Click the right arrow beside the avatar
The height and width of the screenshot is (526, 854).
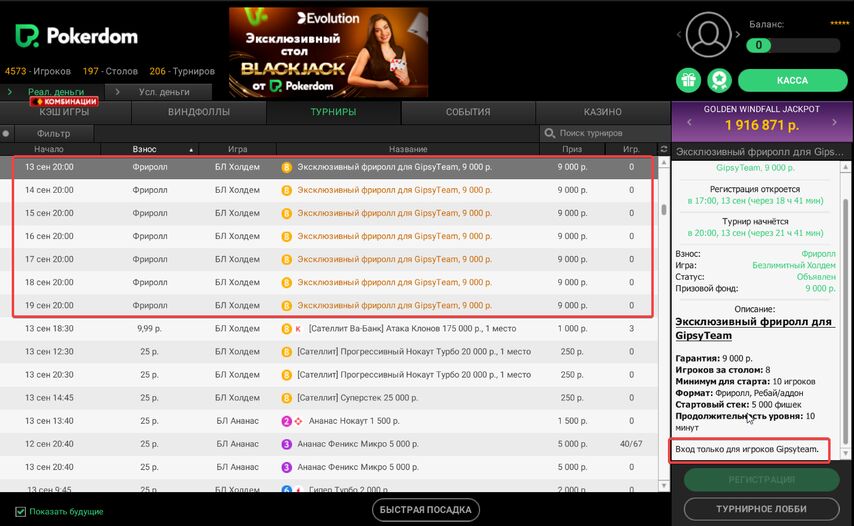tap(737, 34)
